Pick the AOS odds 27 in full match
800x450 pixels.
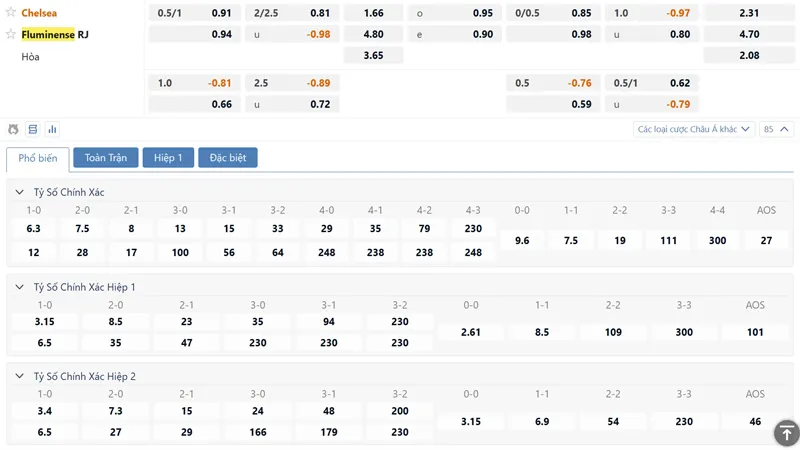click(x=766, y=240)
